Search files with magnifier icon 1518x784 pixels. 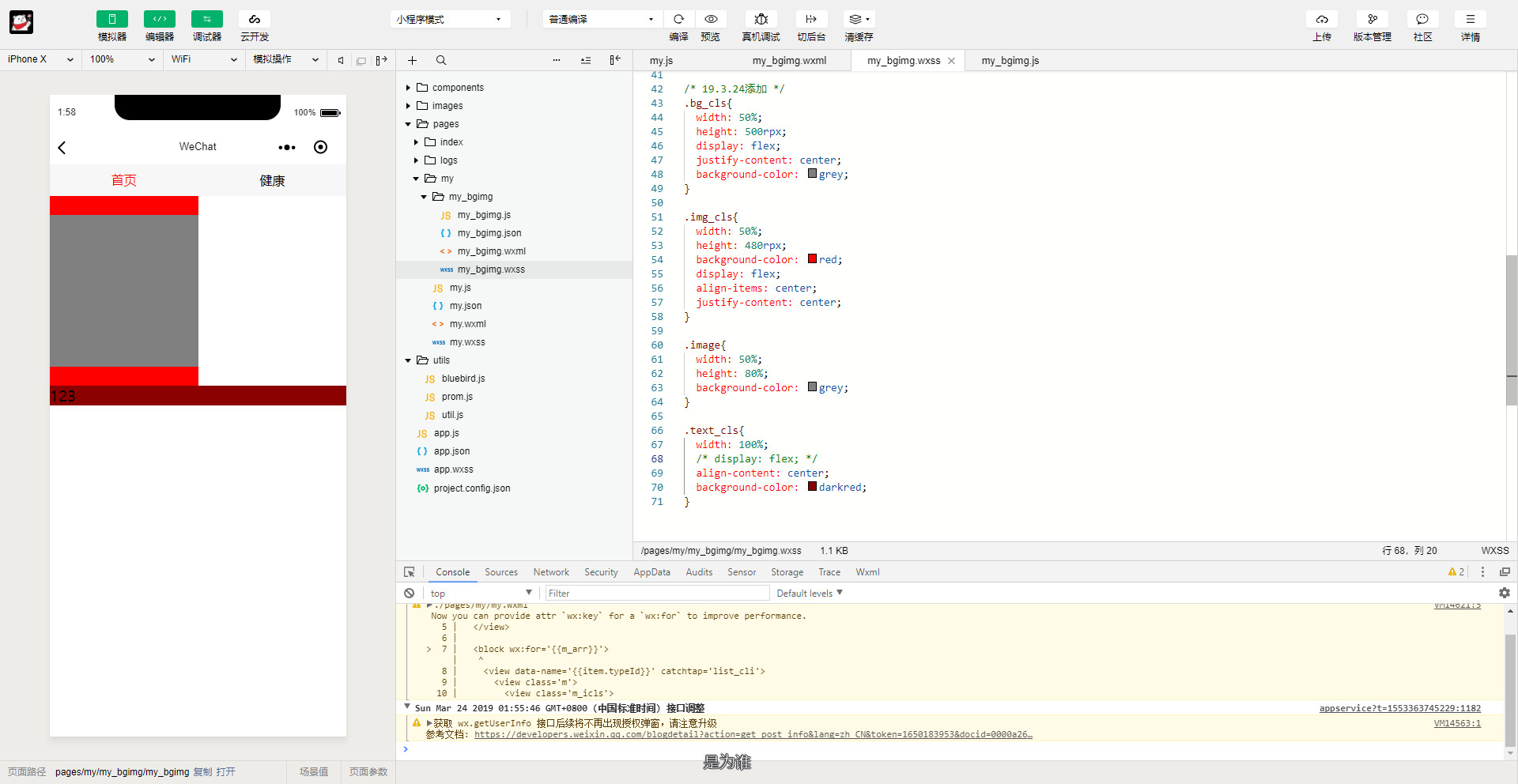(x=441, y=60)
